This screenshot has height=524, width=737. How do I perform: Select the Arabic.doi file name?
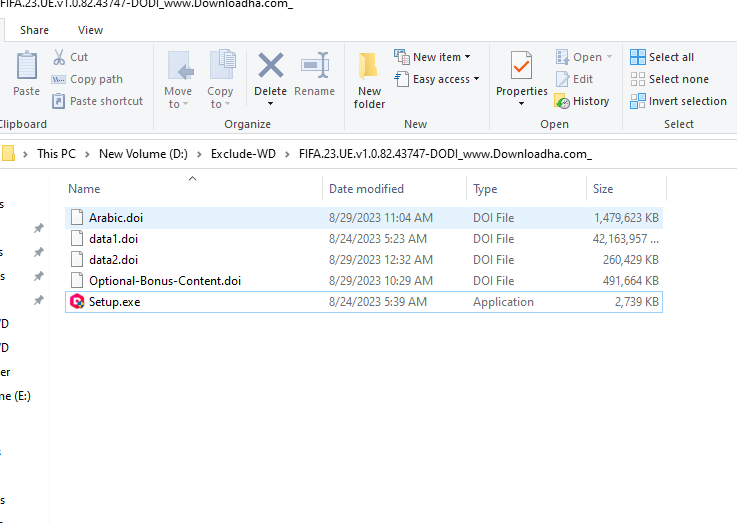click(x=116, y=218)
